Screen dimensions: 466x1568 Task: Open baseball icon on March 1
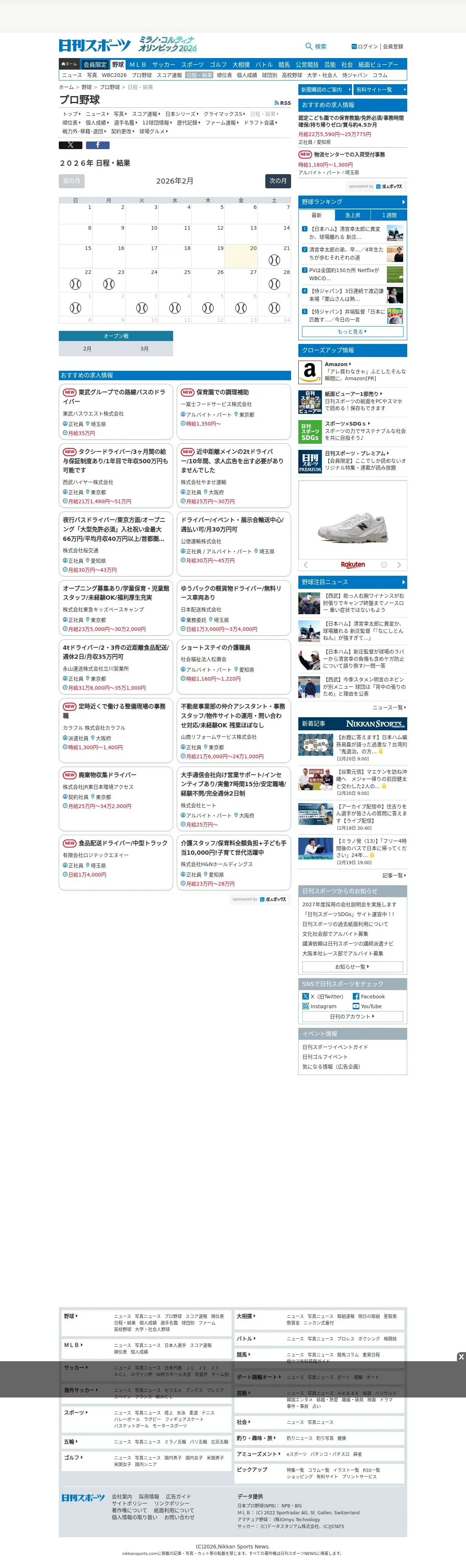click(75, 308)
